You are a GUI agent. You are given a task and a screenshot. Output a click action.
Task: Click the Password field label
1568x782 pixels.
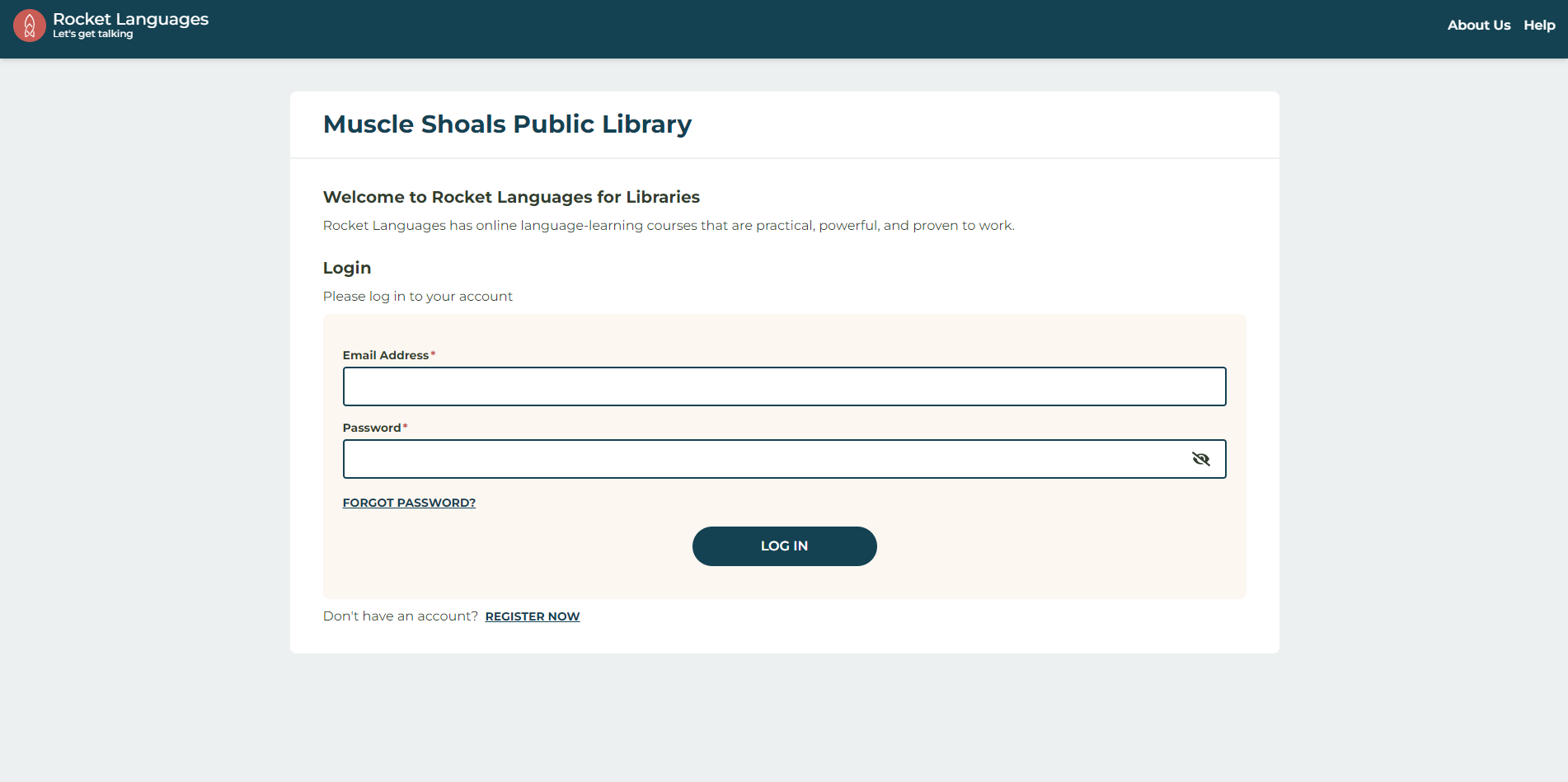(371, 428)
